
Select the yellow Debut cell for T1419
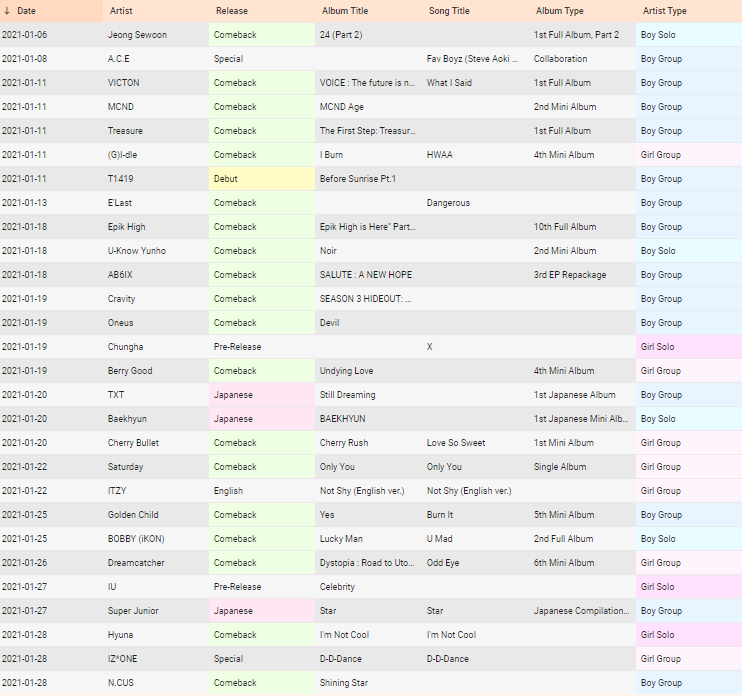tap(262, 179)
